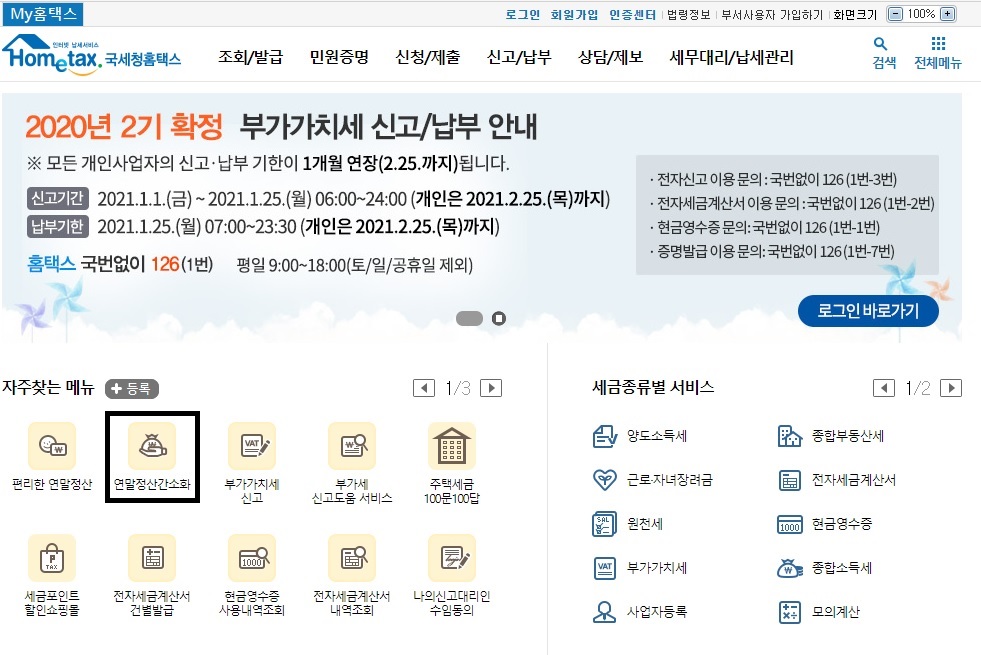Image resolution: width=981 pixels, height=655 pixels.
Task: Open the 나의신고대리인 수임동의 icon
Action: tap(452, 557)
